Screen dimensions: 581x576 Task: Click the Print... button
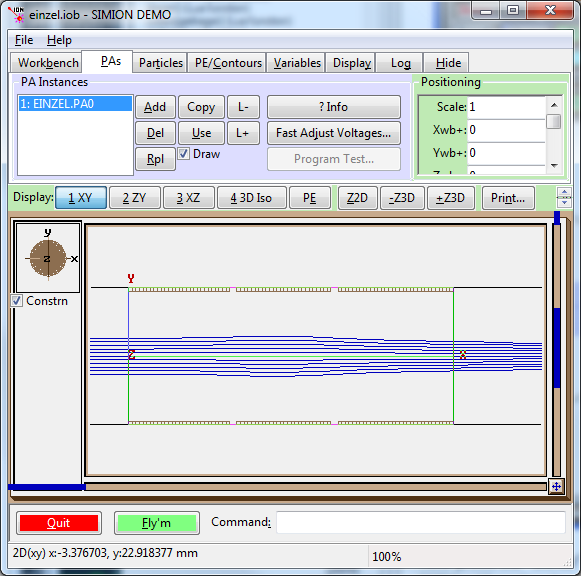508,198
